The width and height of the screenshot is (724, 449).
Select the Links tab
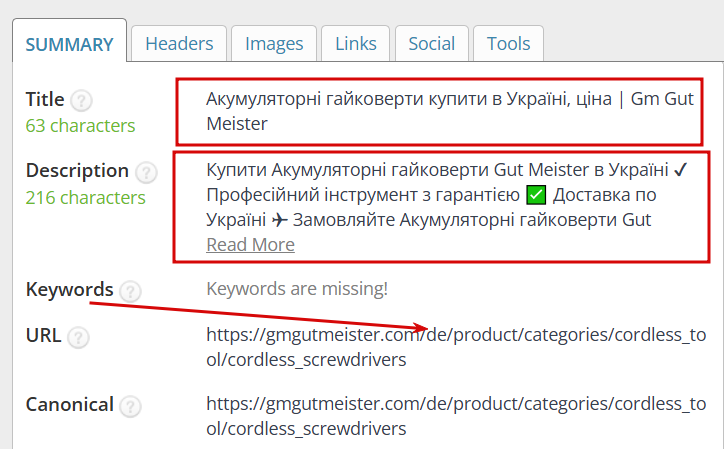[x=356, y=44]
